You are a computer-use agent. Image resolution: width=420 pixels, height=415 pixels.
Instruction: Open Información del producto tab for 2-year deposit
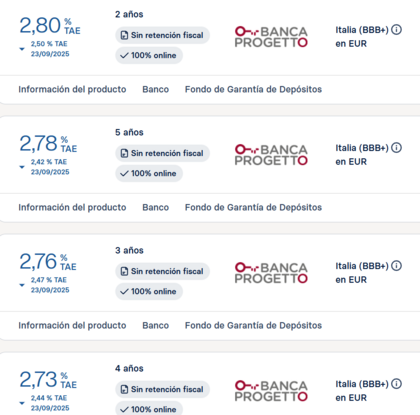point(72,89)
